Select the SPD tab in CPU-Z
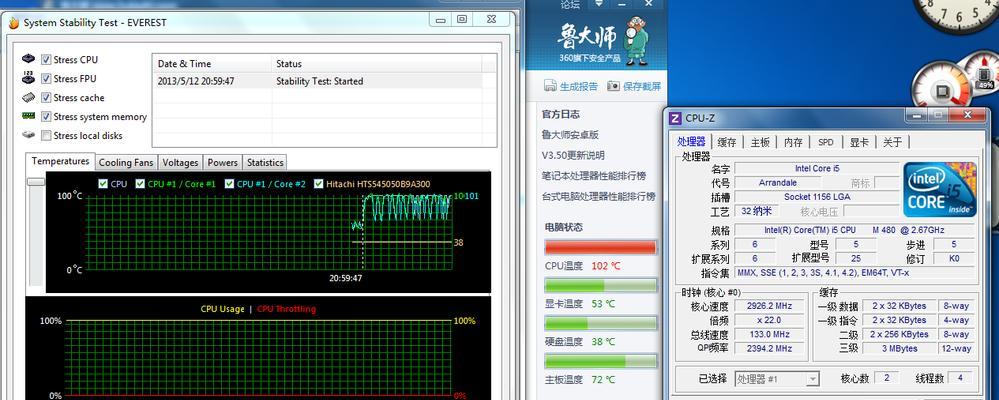999x400 pixels. (826, 142)
